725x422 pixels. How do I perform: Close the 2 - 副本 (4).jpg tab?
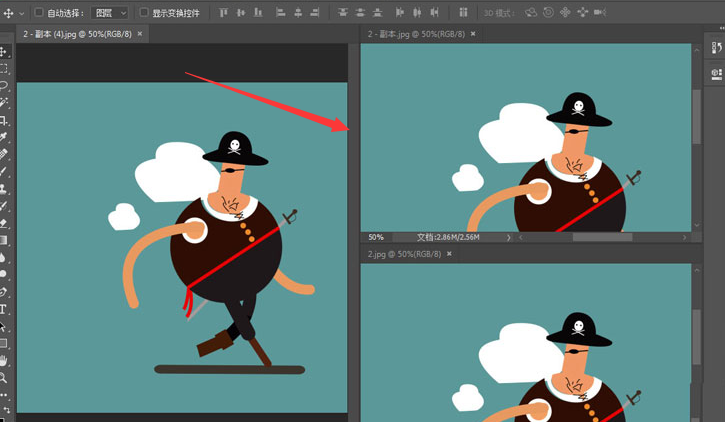pyautogui.click(x=140, y=34)
